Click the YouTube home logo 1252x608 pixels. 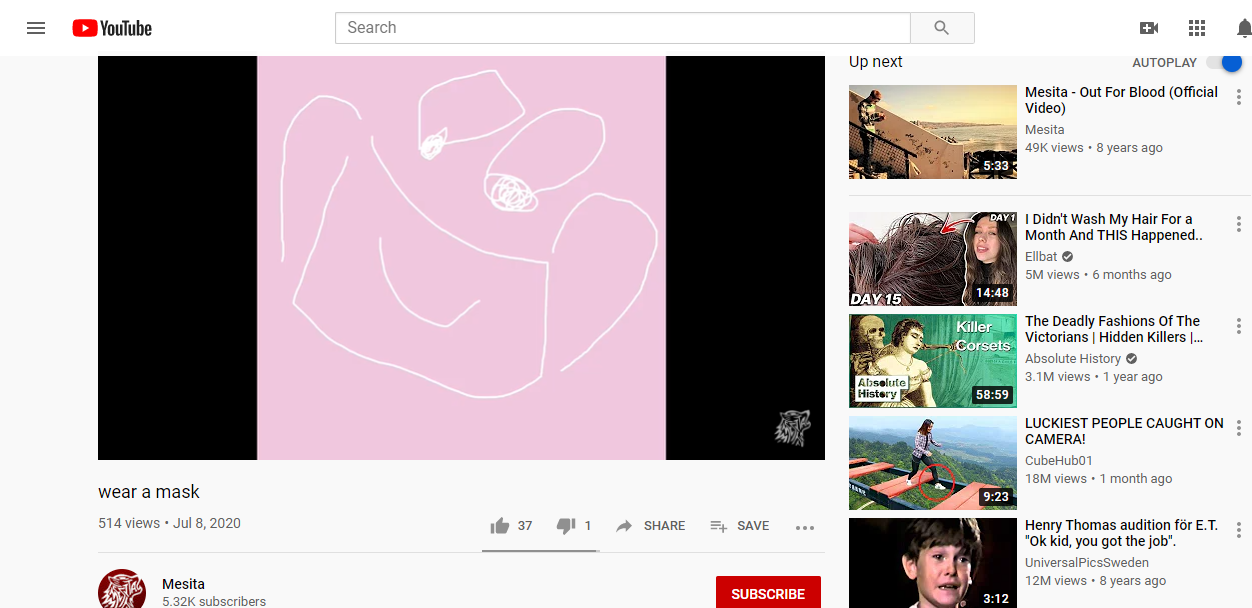(112, 28)
